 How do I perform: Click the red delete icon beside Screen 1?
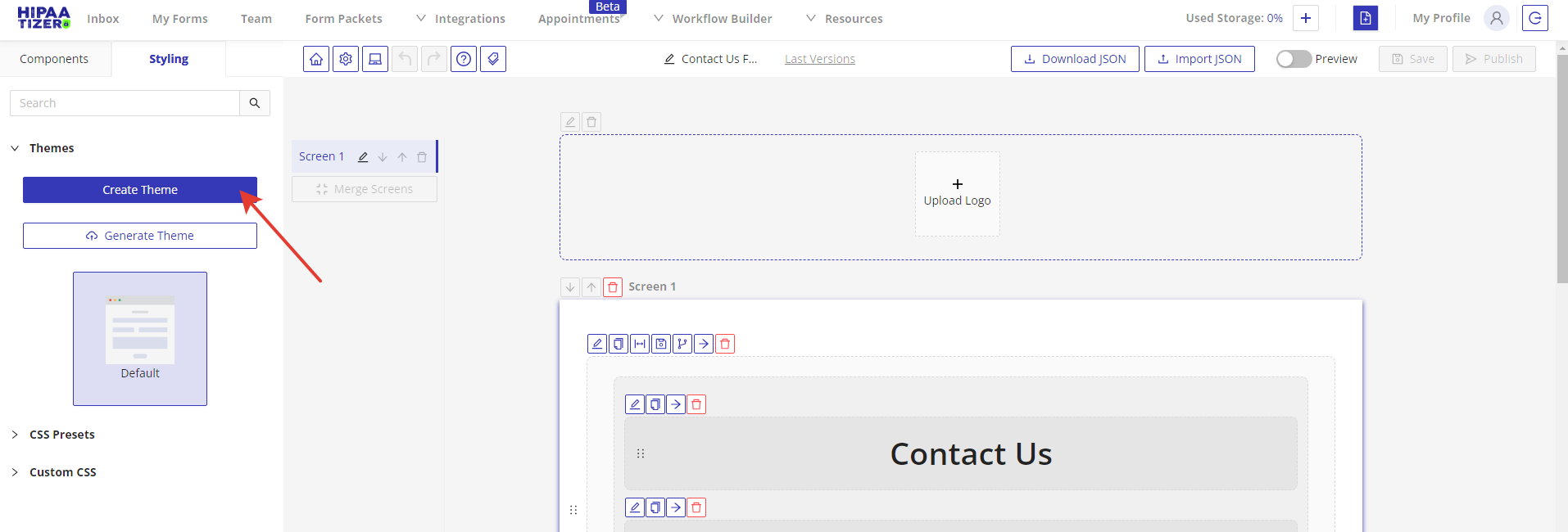click(613, 287)
